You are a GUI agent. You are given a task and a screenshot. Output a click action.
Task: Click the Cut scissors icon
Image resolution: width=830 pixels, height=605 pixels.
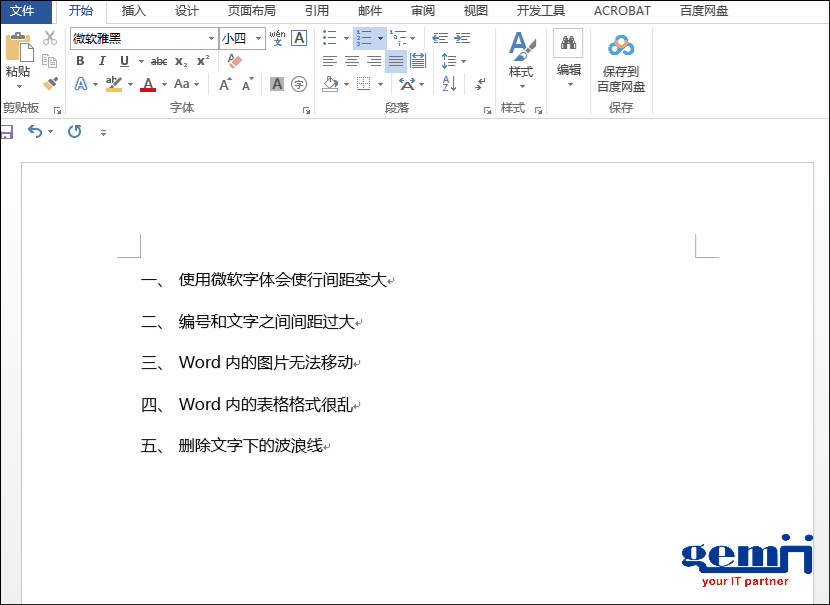(x=50, y=38)
